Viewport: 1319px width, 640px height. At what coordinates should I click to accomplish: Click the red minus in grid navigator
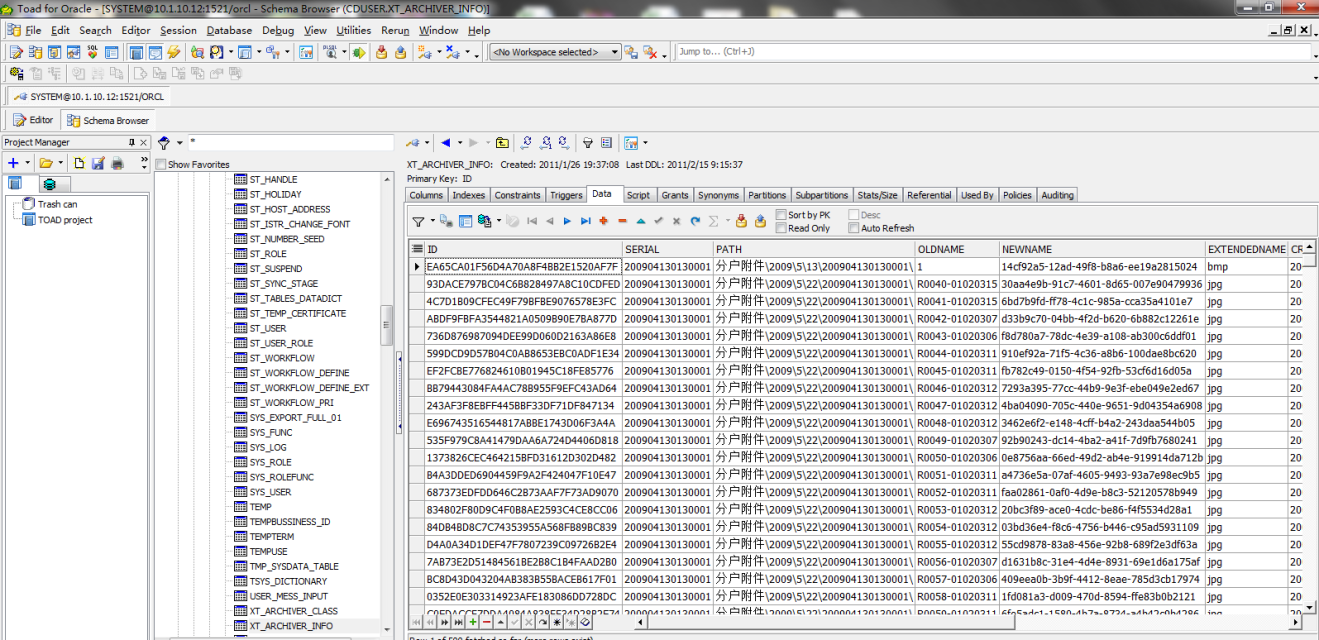tap(487, 623)
